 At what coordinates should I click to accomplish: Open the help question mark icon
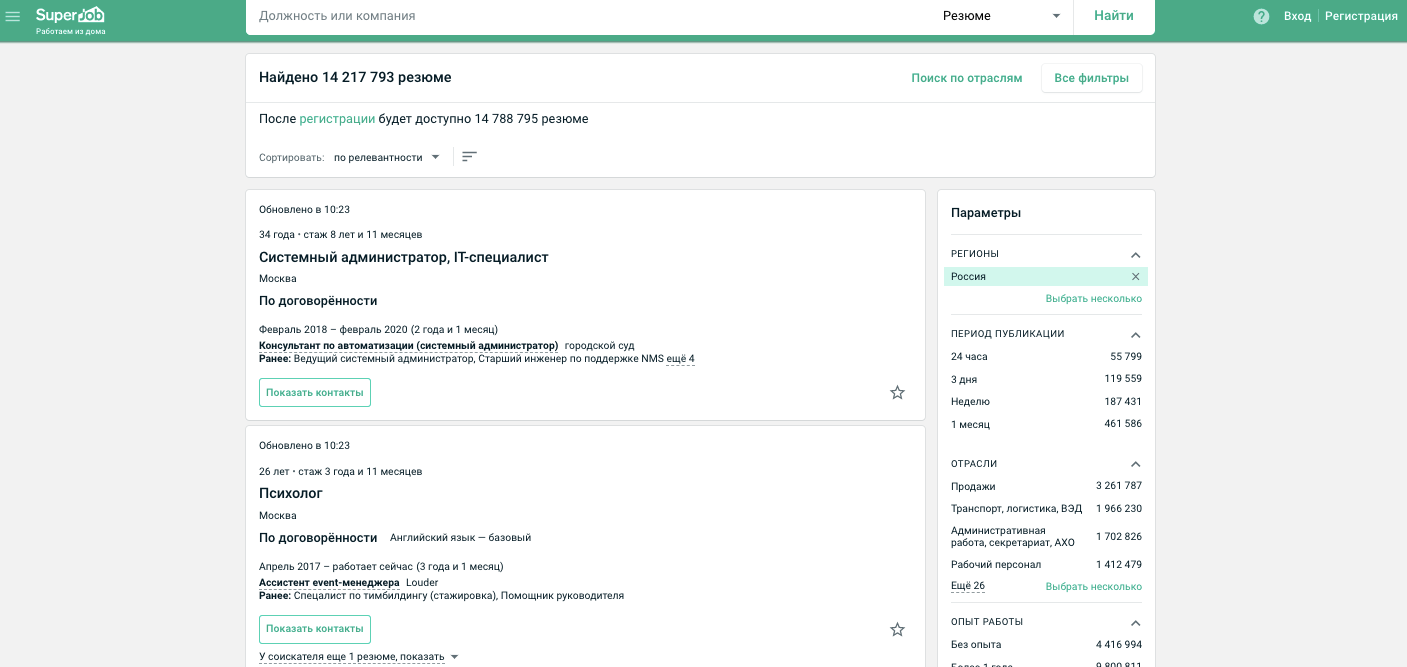[1261, 16]
